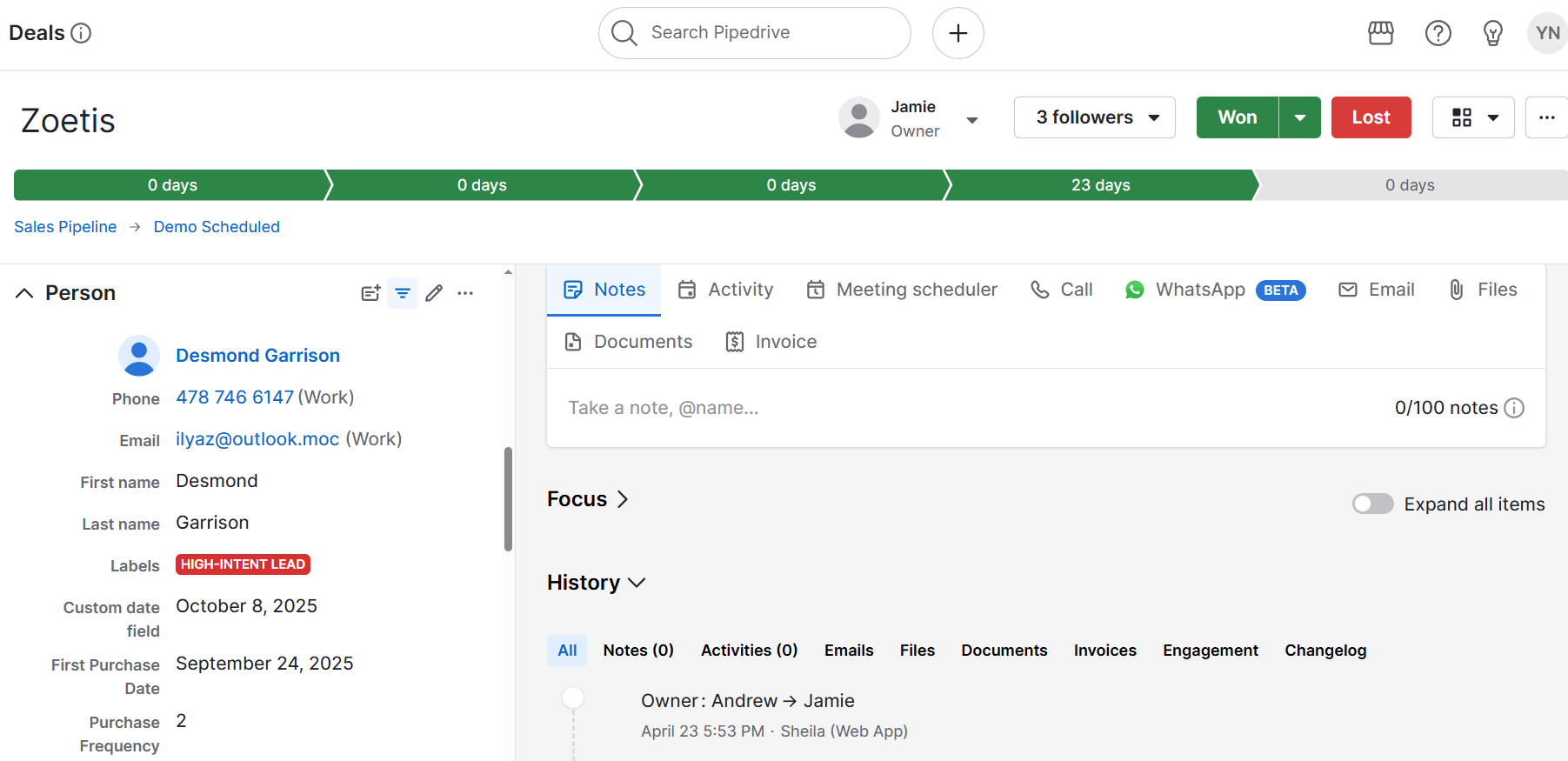Screen dimensions: 1568x761
Task: Click the add field icon in Person panel
Action: click(371, 293)
